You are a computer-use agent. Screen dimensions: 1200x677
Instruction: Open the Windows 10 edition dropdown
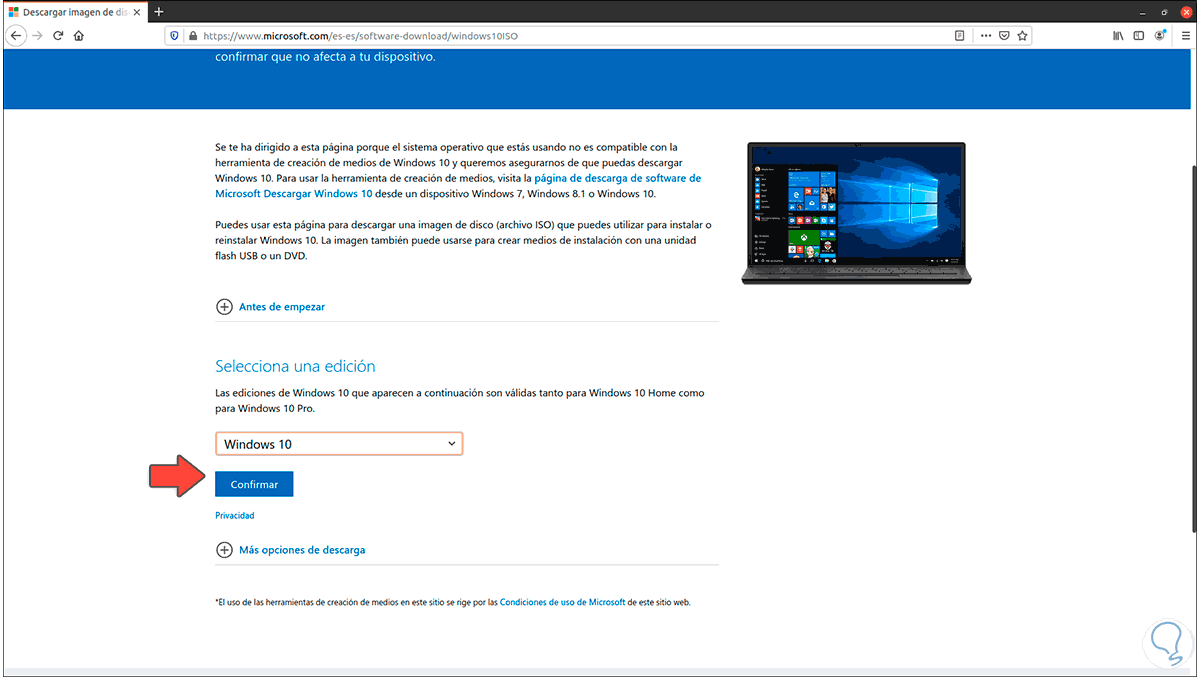coord(338,443)
